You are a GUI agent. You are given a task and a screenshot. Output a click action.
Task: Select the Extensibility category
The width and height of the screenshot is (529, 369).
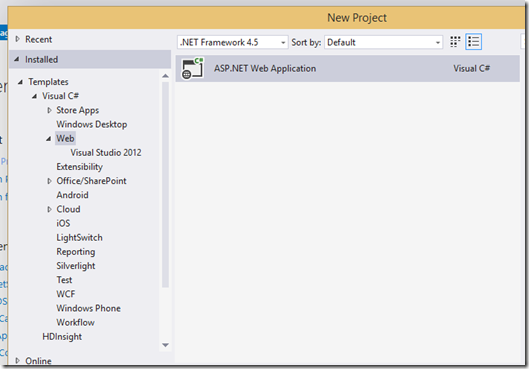tap(79, 167)
